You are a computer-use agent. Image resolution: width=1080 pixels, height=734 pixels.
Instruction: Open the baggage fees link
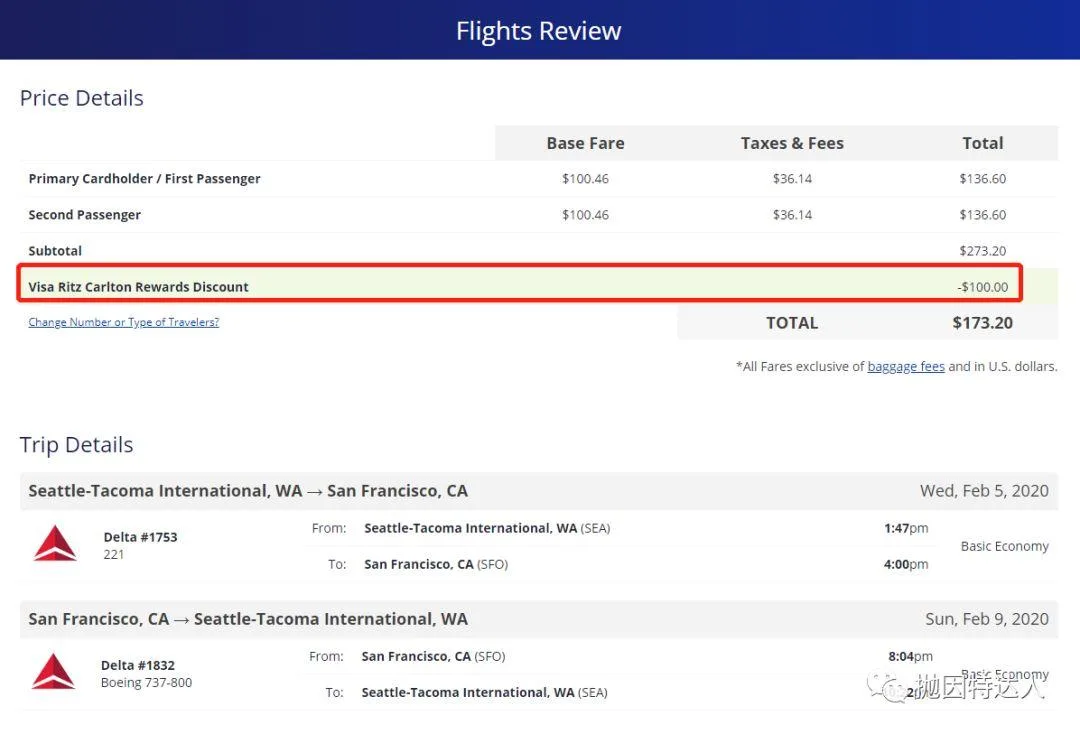tap(905, 366)
